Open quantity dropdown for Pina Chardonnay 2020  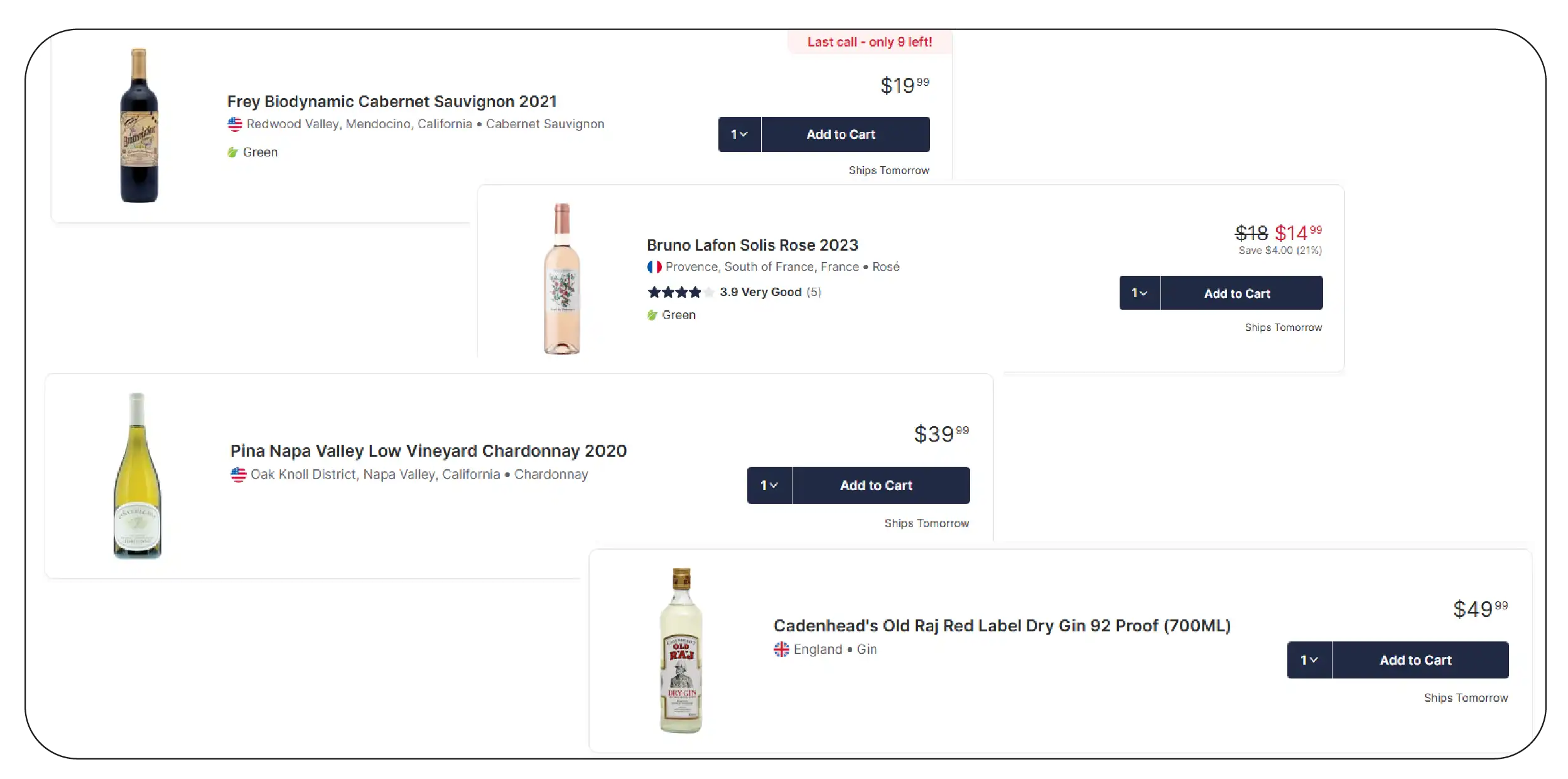coord(769,486)
